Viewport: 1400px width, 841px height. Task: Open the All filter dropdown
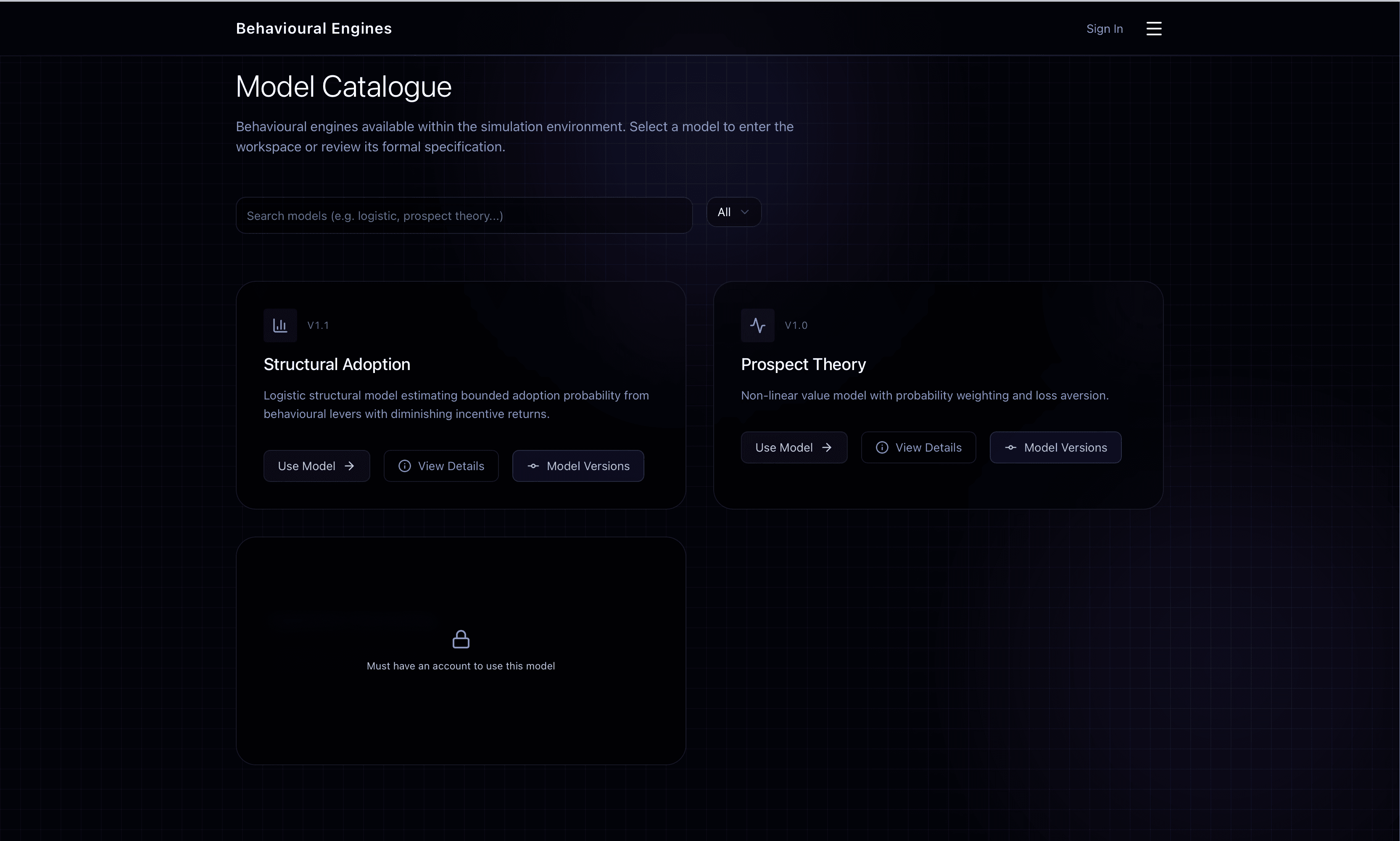coord(733,212)
